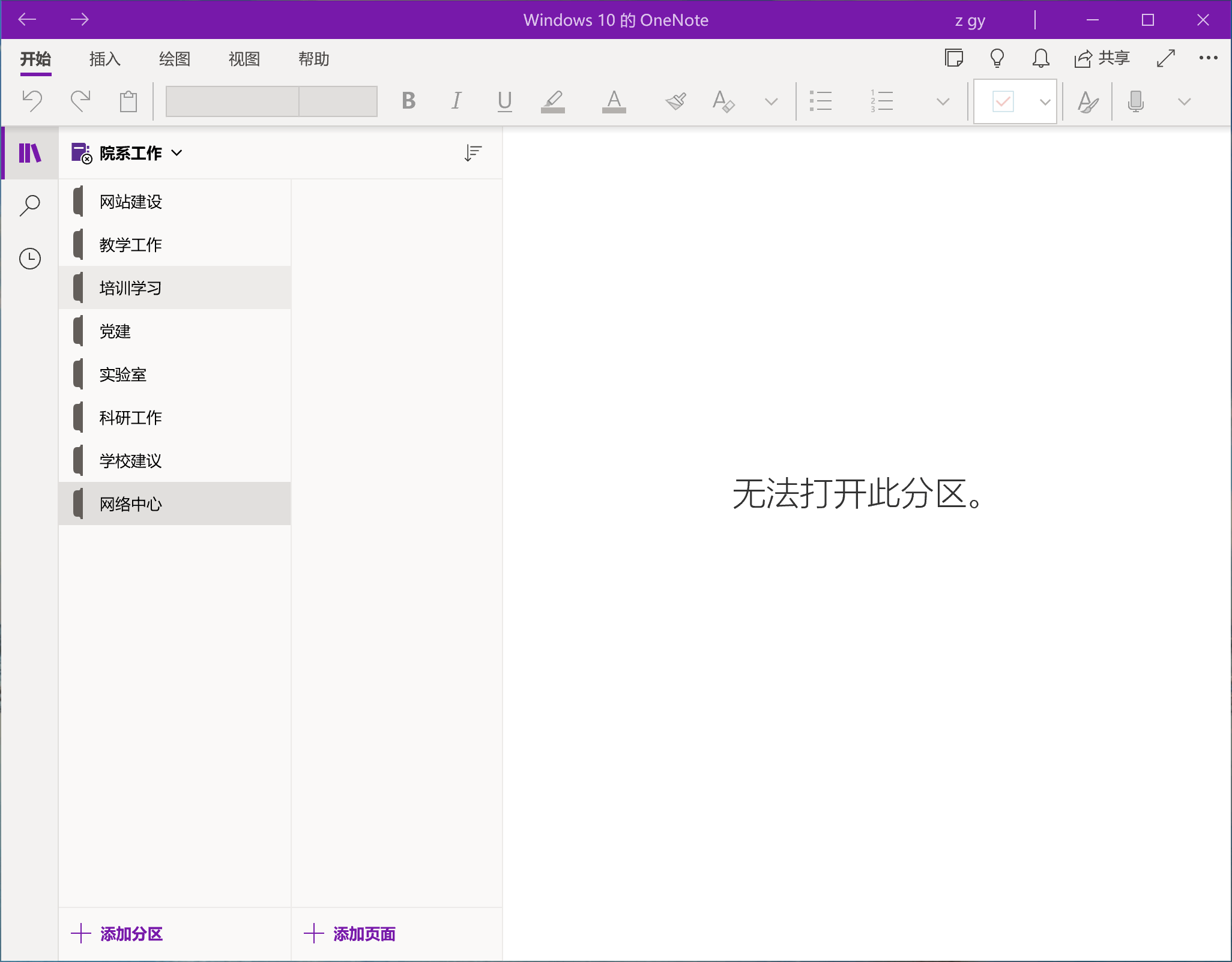Image resolution: width=1232 pixels, height=962 pixels.
Task: Click the font name box
Action: [x=232, y=101]
